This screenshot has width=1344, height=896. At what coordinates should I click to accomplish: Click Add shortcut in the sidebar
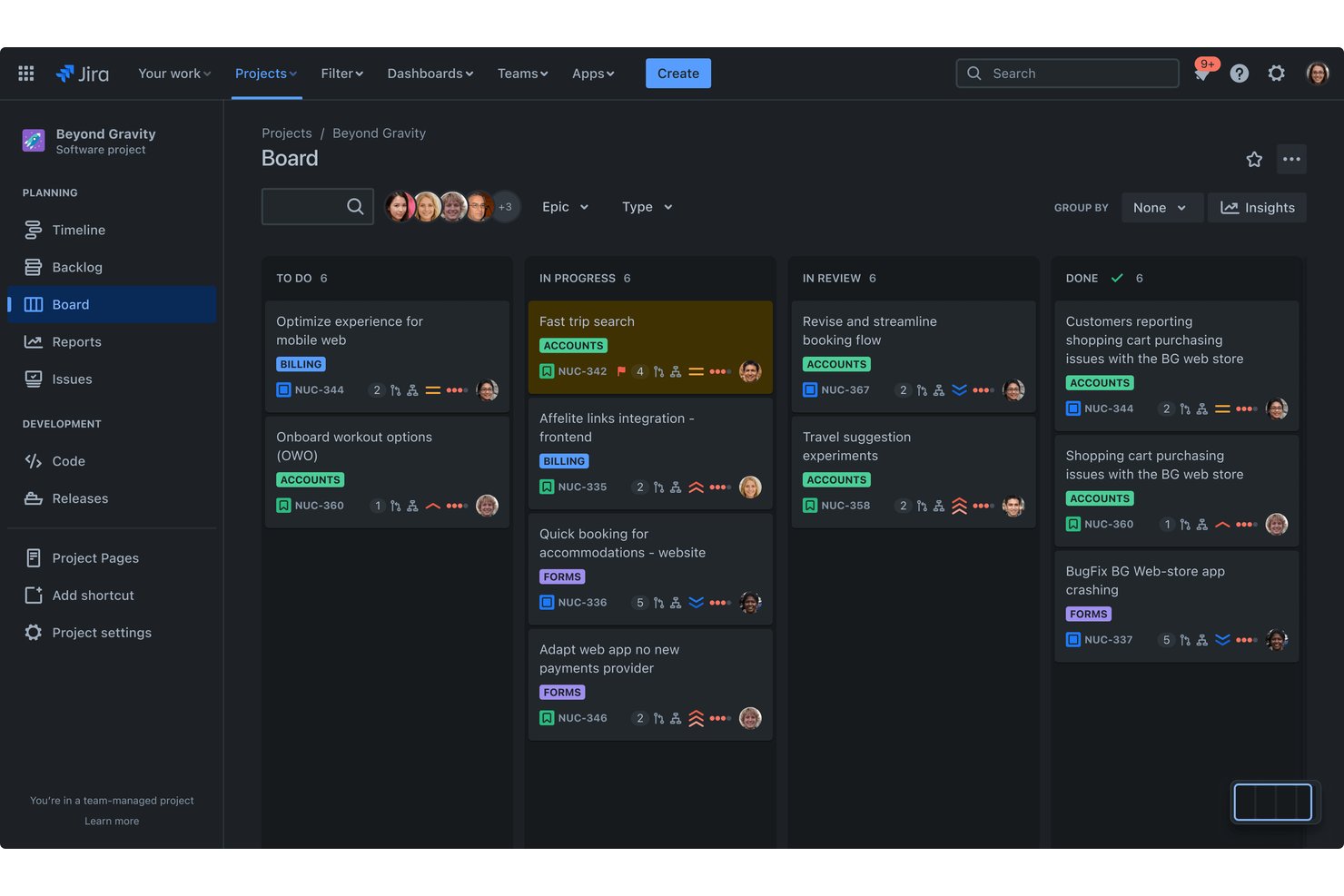(x=112, y=596)
